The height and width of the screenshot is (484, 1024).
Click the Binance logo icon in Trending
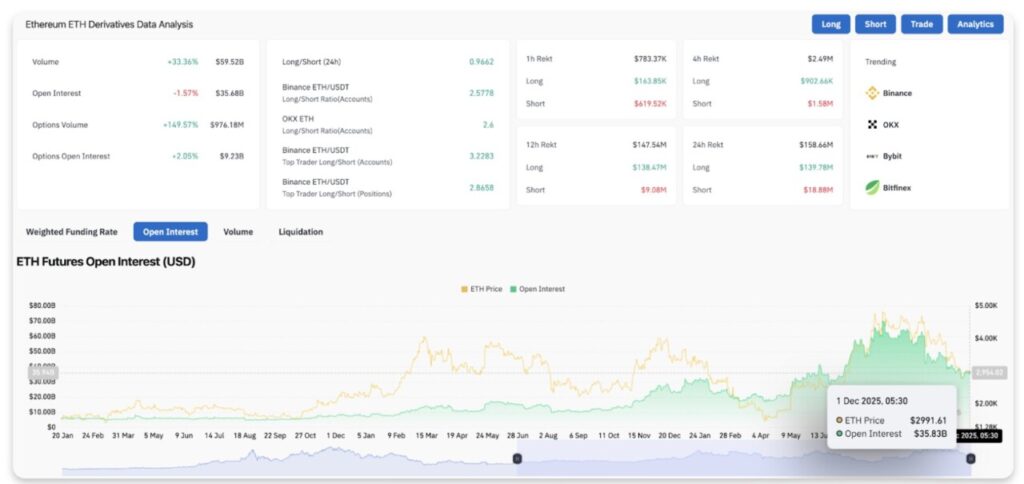pyautogui.click(x=871, y=93)
